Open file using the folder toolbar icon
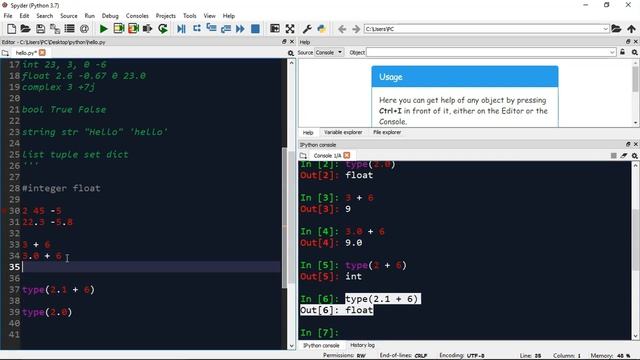The height and width of the screenshot is (360, 640). (x=25, y=29)
